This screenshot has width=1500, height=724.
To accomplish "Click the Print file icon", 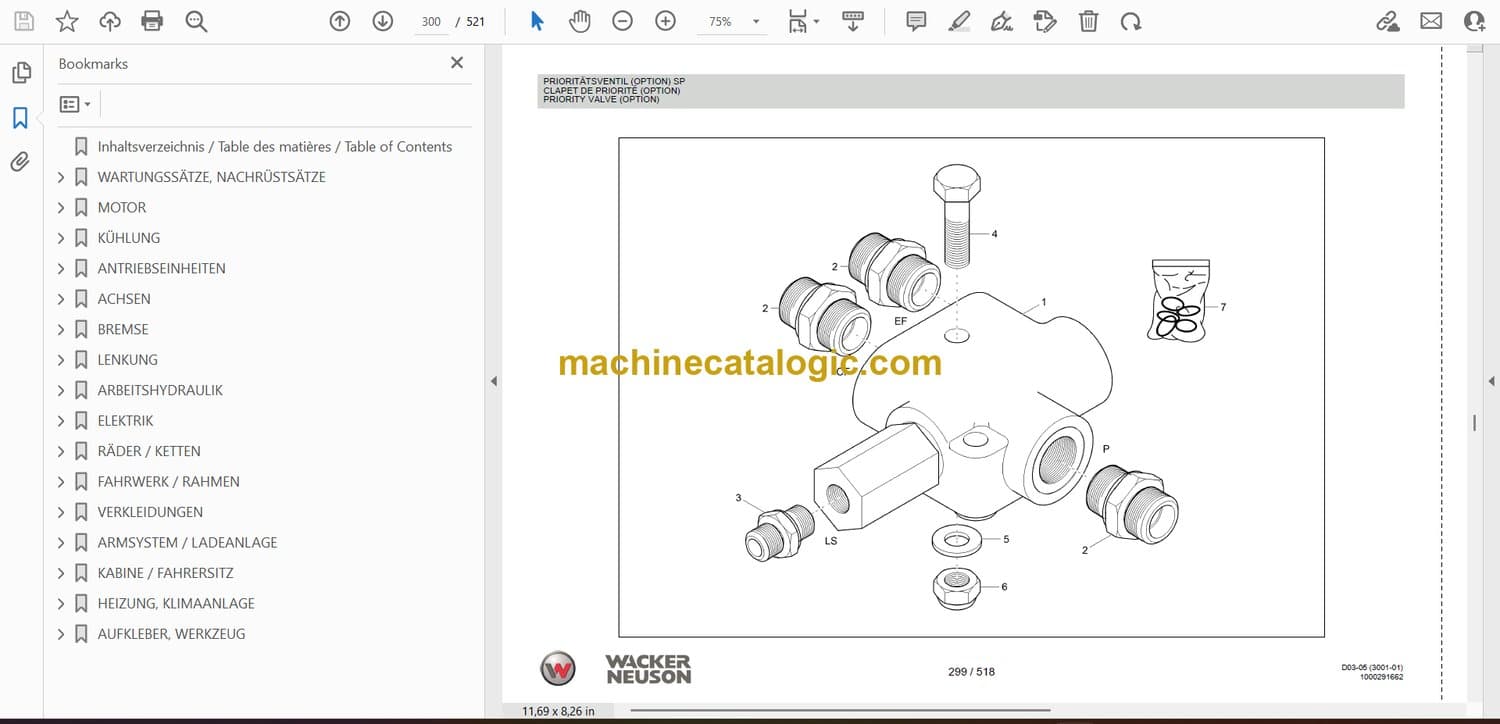I will point(152,21).
